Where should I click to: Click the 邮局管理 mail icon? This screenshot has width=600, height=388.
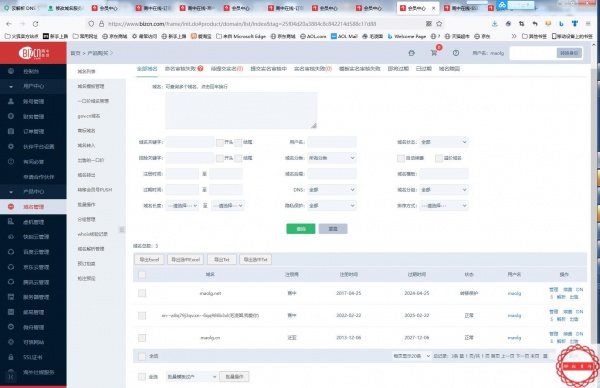11,312
